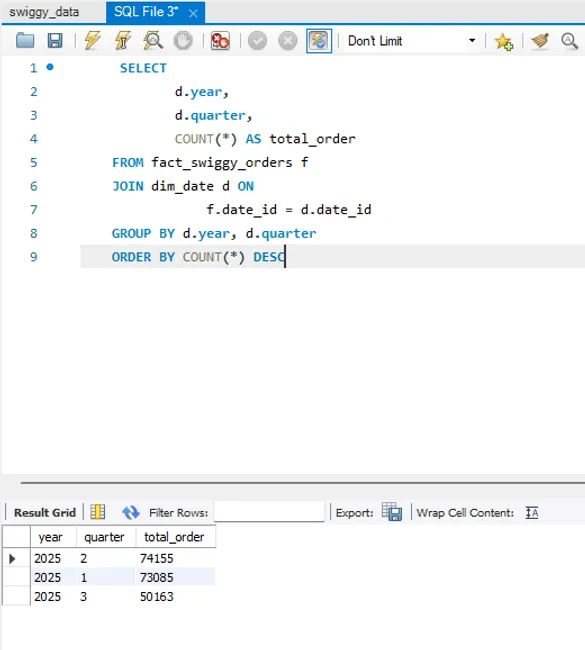The height and width of the screenshot is (650, 585).
Task: Close the SQL File 3 tab
Action: 193,13
